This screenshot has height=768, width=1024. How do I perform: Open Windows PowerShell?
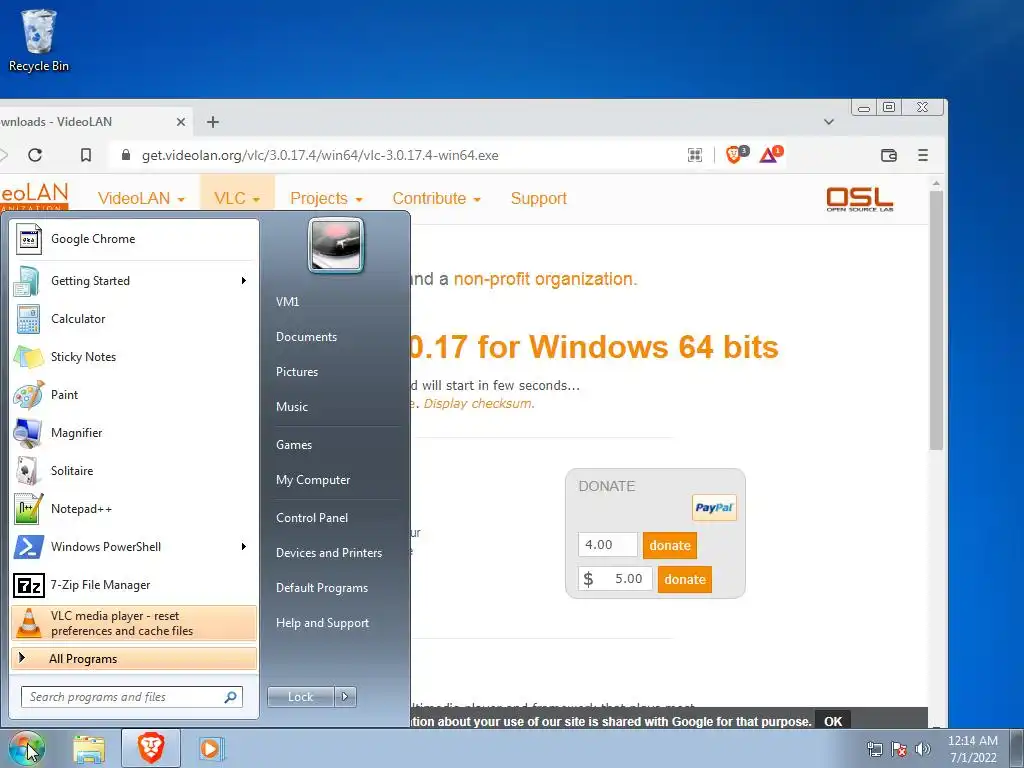point(134,547)
